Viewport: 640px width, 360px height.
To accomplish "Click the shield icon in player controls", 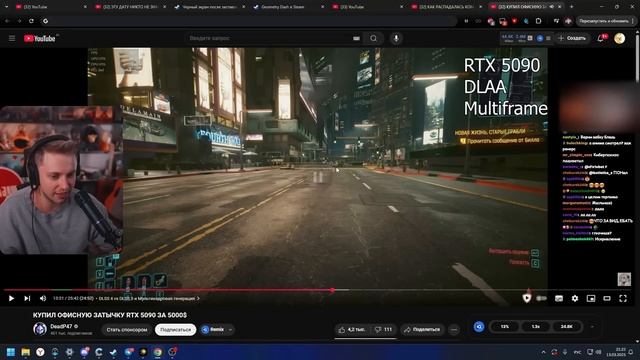I will tap(527, 298).
